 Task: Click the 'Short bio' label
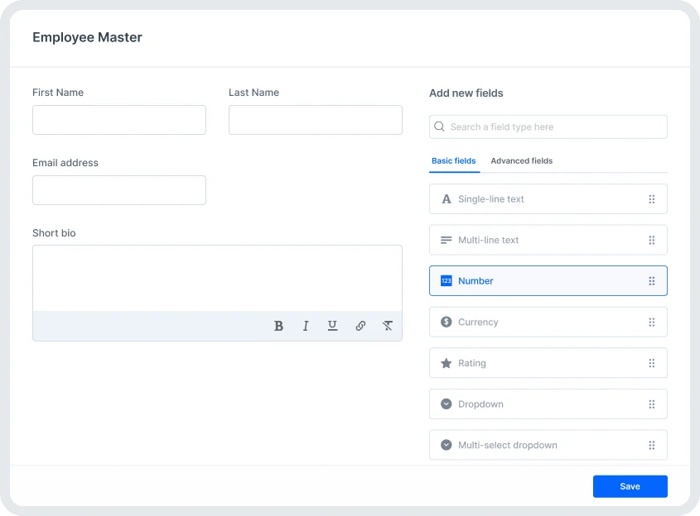(x=54, y=233)
